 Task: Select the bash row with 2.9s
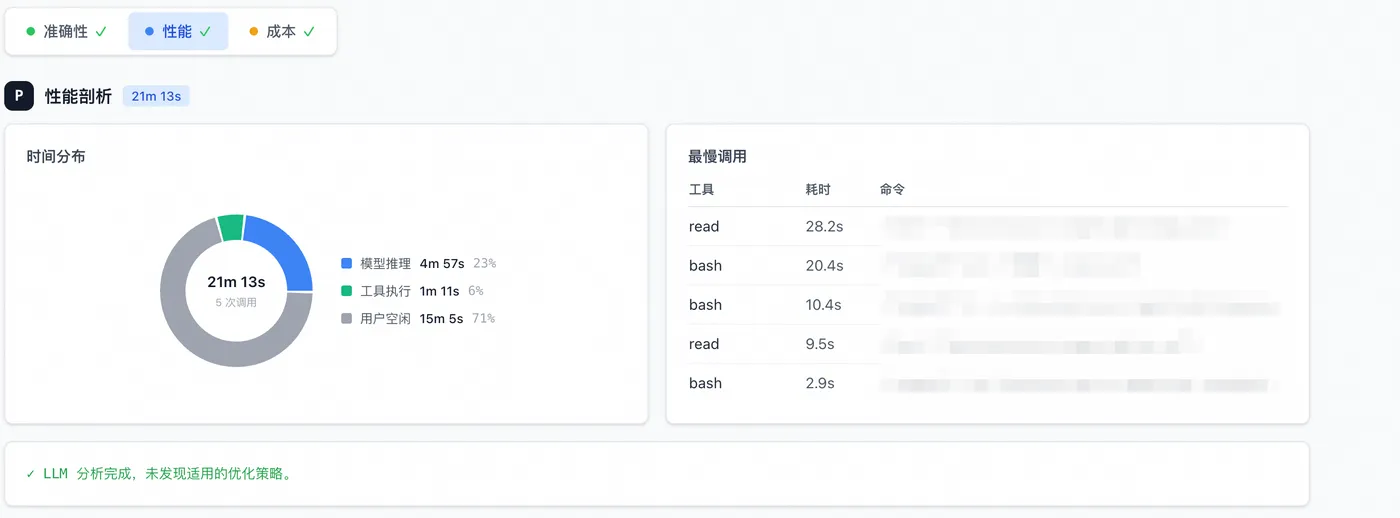988,383
